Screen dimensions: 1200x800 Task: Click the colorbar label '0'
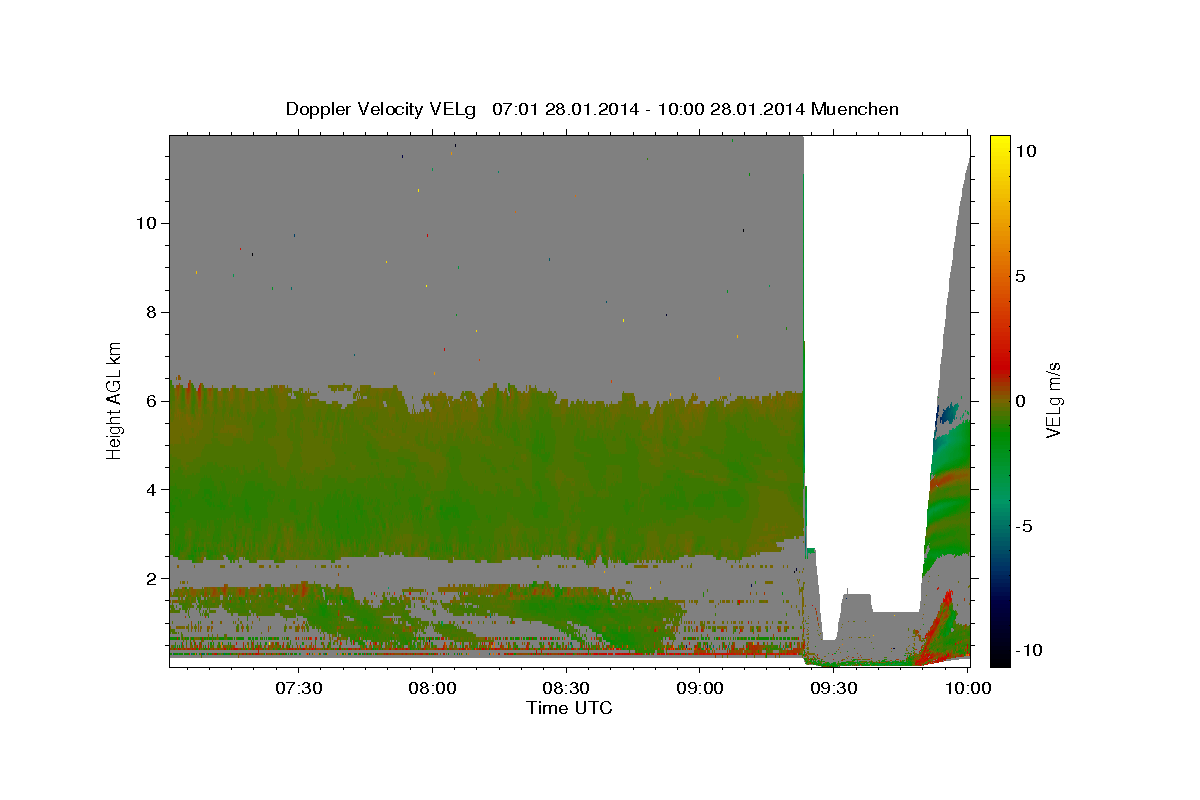[1020, 401]
